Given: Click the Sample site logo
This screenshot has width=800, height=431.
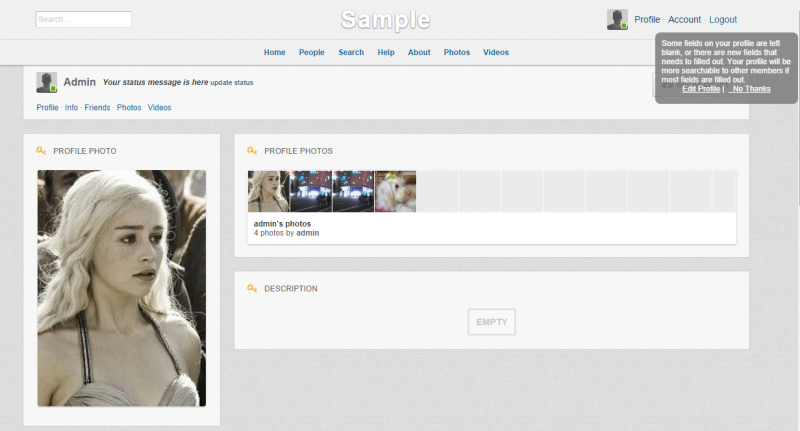Looking at the screenshot, I should tap(386, 20).
